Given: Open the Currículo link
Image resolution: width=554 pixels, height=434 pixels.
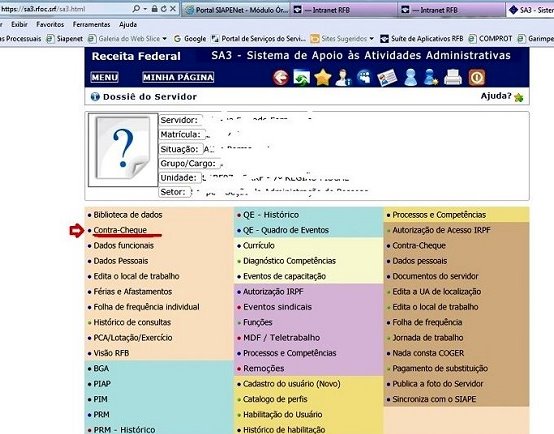Looking at the screenshot, I should pyautogui.click(x=259, y=246).
